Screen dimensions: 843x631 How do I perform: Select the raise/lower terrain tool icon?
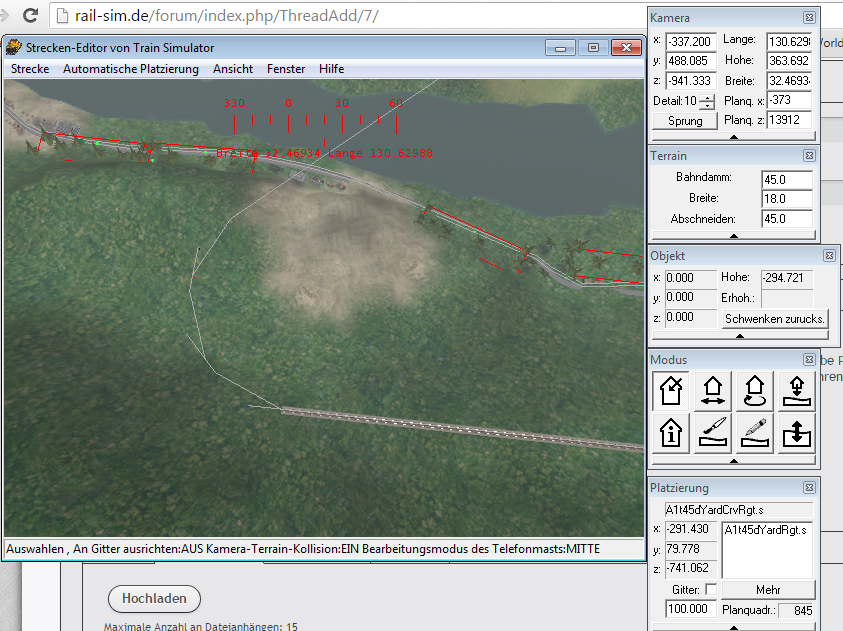(x=797, y=432)
